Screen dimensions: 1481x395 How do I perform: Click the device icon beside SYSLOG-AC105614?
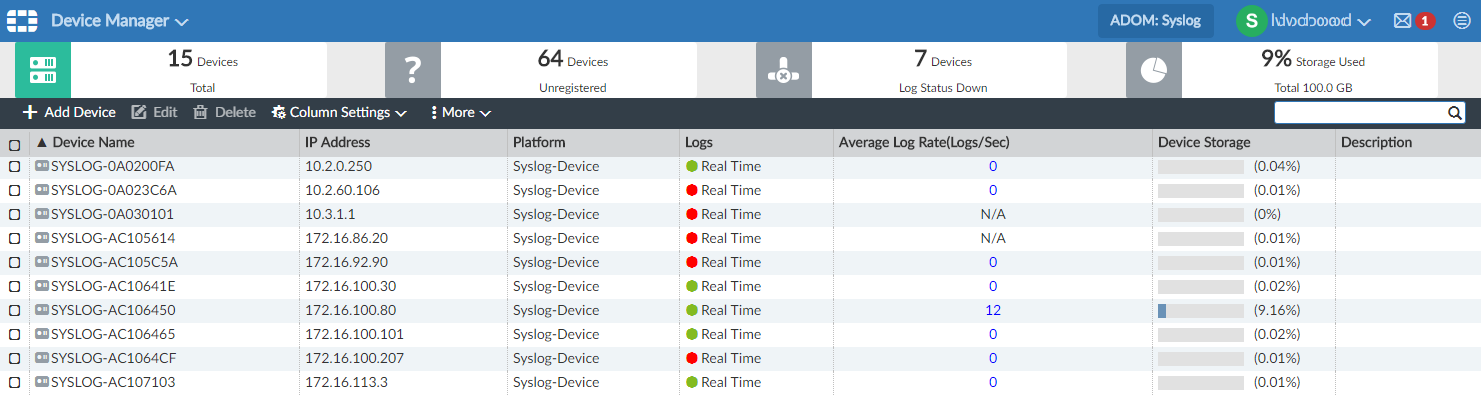42,238
